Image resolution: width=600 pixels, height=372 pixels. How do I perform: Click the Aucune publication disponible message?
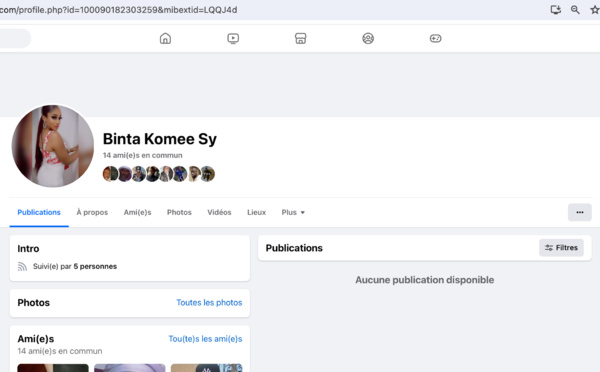(x=424, y=280)
